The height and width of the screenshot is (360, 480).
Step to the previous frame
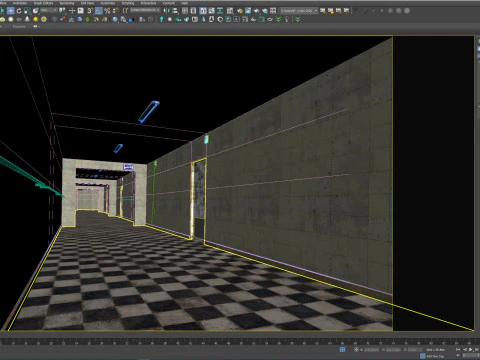click(x=465, y=350)
